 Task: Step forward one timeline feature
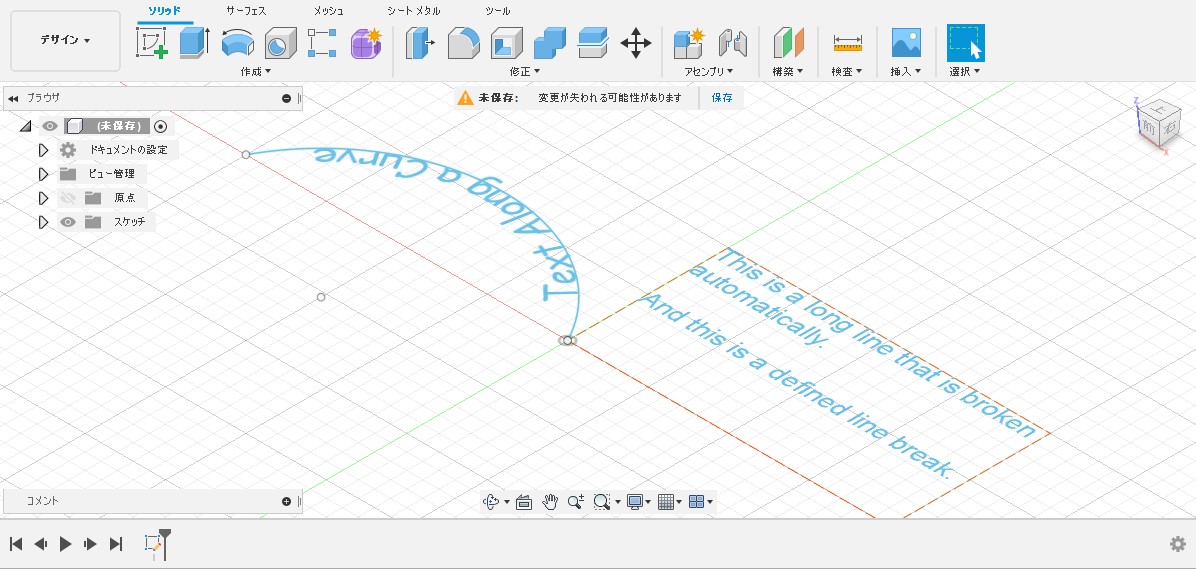91,544
